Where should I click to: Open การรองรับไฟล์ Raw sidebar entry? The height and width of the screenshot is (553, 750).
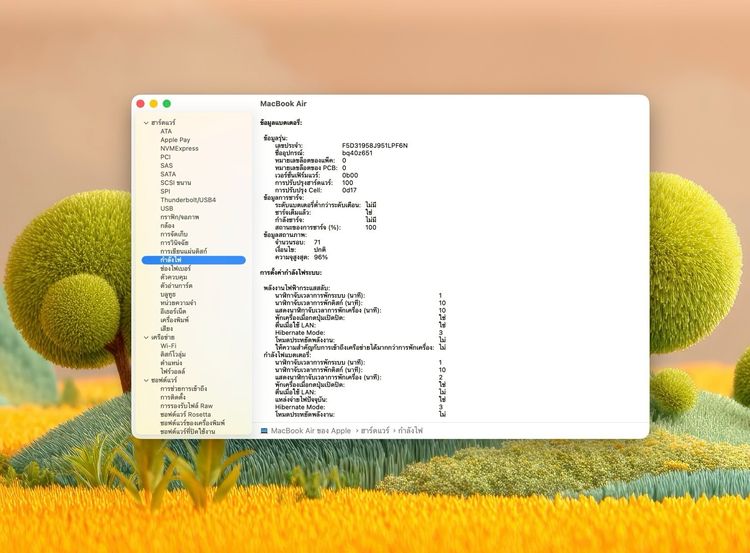[x=186, y=406]
